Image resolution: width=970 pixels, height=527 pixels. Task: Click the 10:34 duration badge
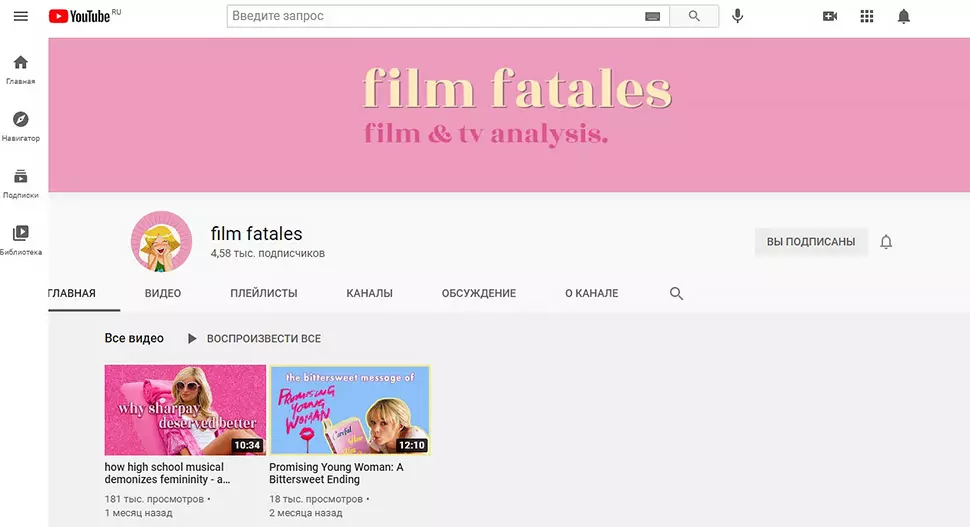pyautogui.click(x=247, y=445)
